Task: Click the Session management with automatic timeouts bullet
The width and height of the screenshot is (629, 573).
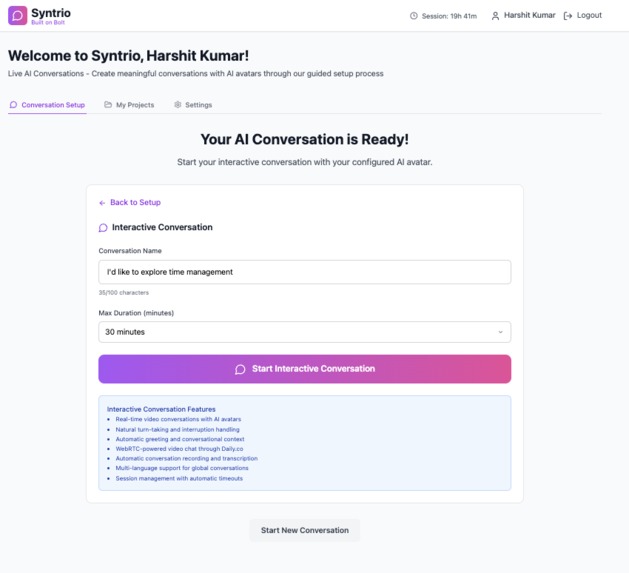Action: (179, 478)
